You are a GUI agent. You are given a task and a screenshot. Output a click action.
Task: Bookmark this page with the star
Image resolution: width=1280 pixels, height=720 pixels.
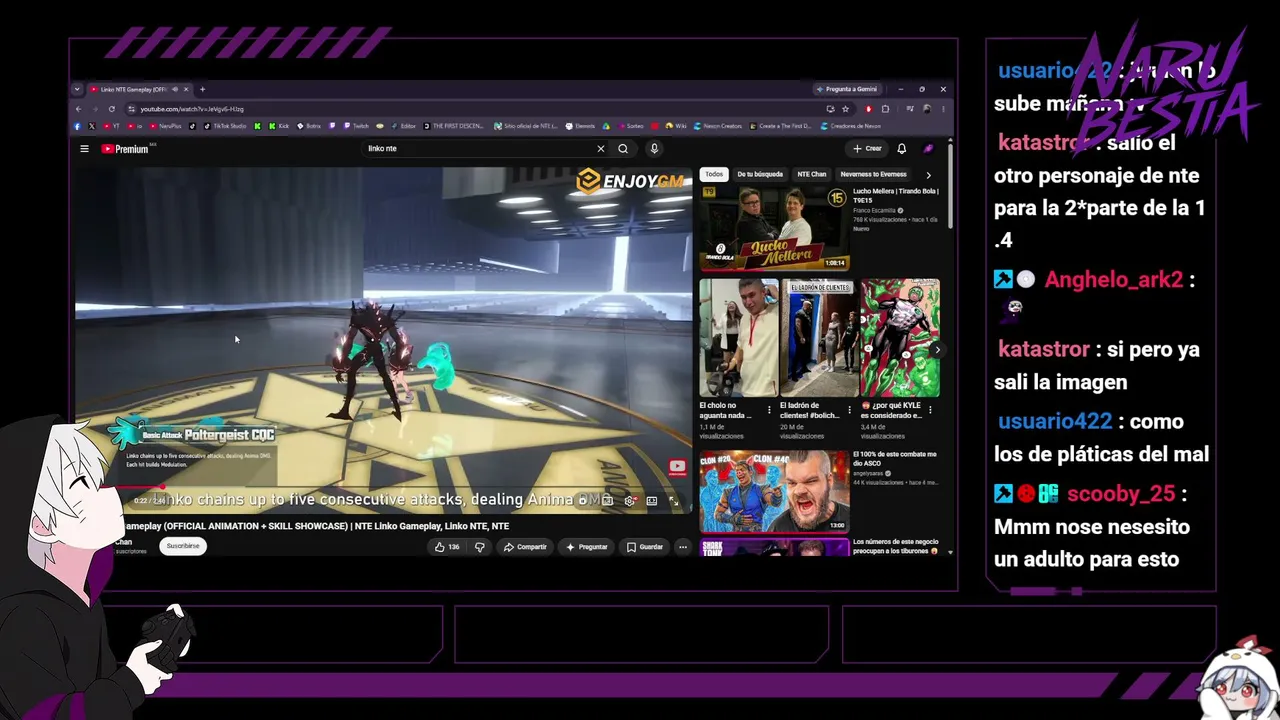tap(845, 108)
